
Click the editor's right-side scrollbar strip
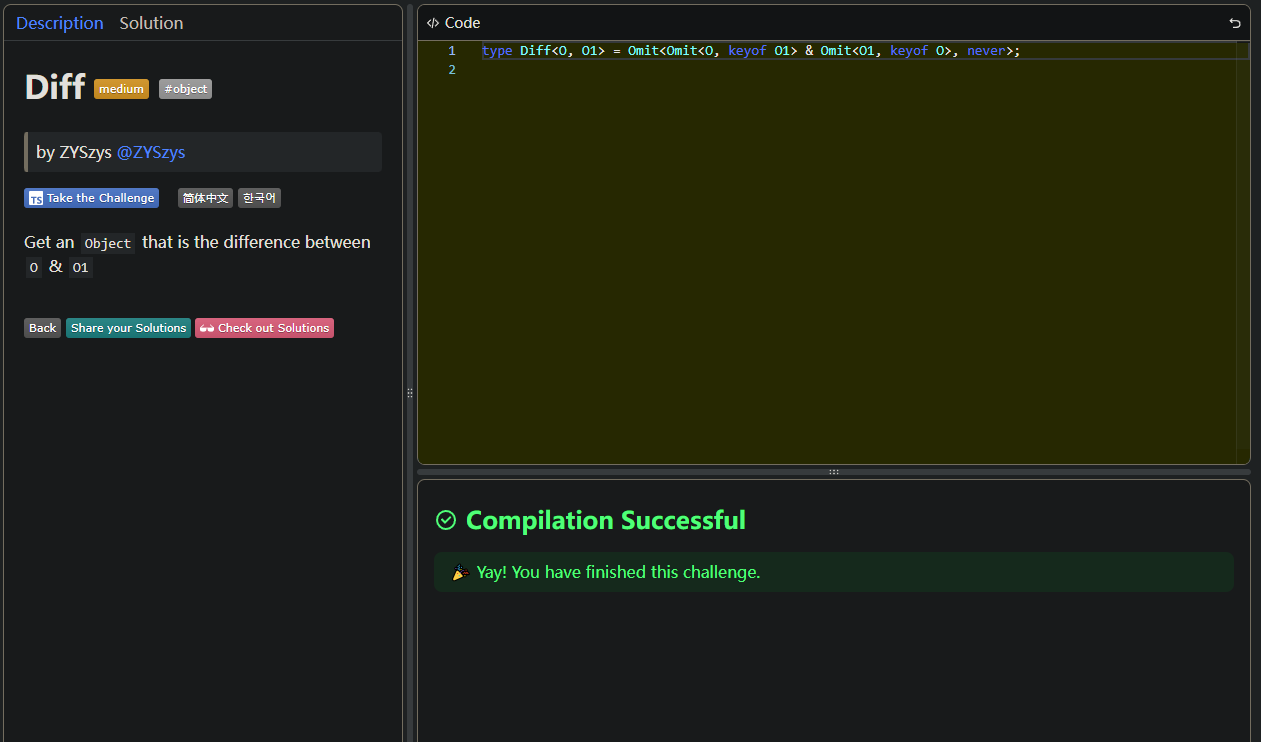(x=1243, y=250)
